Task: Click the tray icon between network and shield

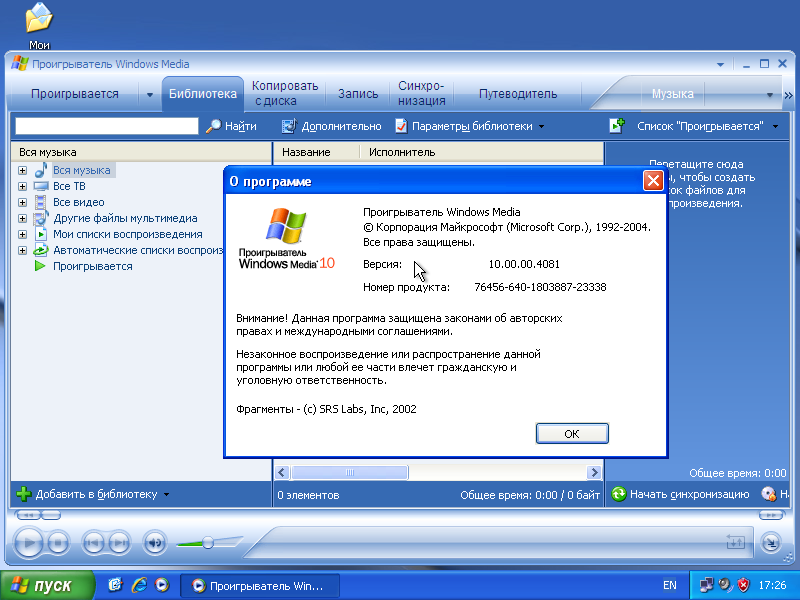Action: pos(725,585)
